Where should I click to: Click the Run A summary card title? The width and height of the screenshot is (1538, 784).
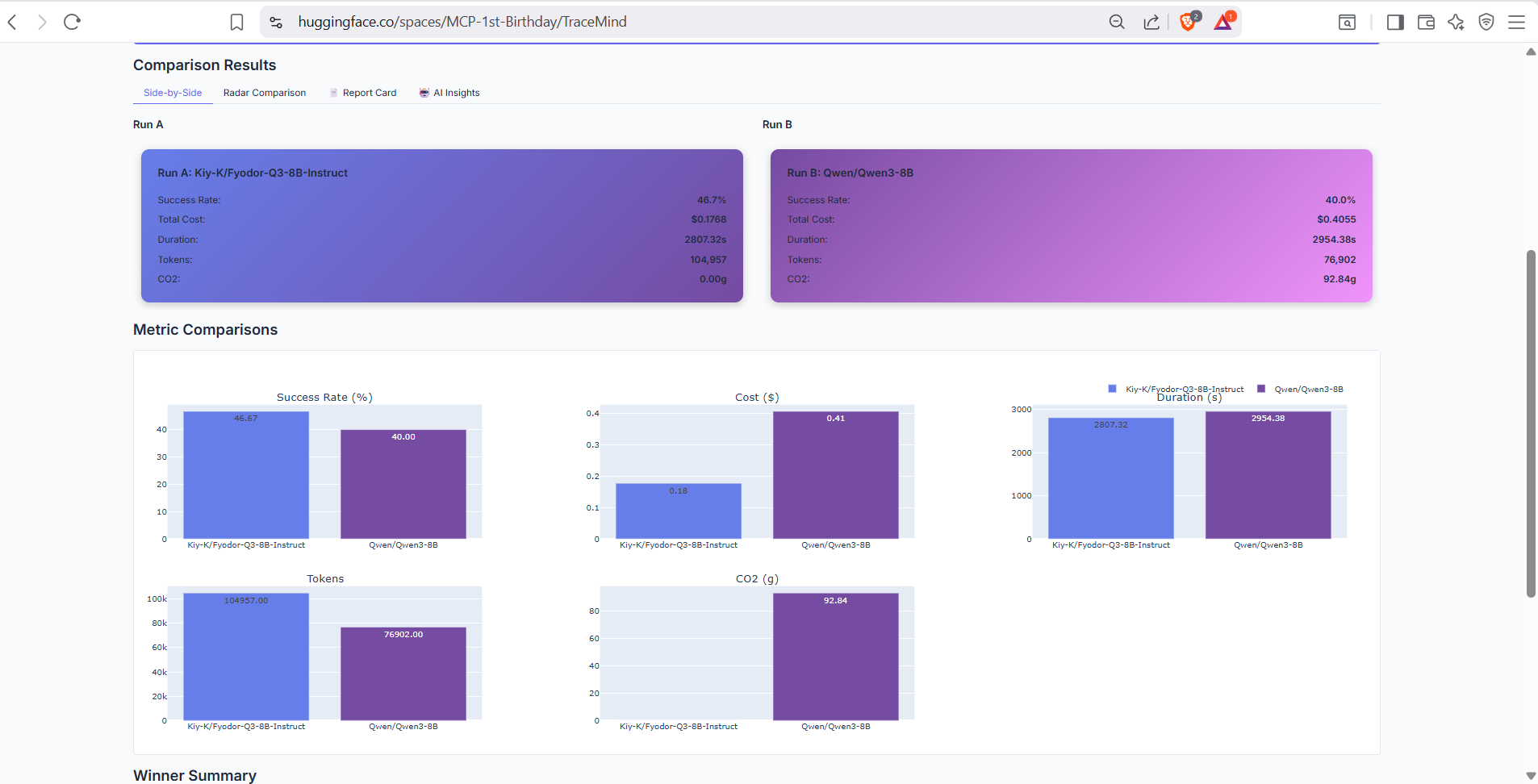pyautogui.click(x=253, y=173)
